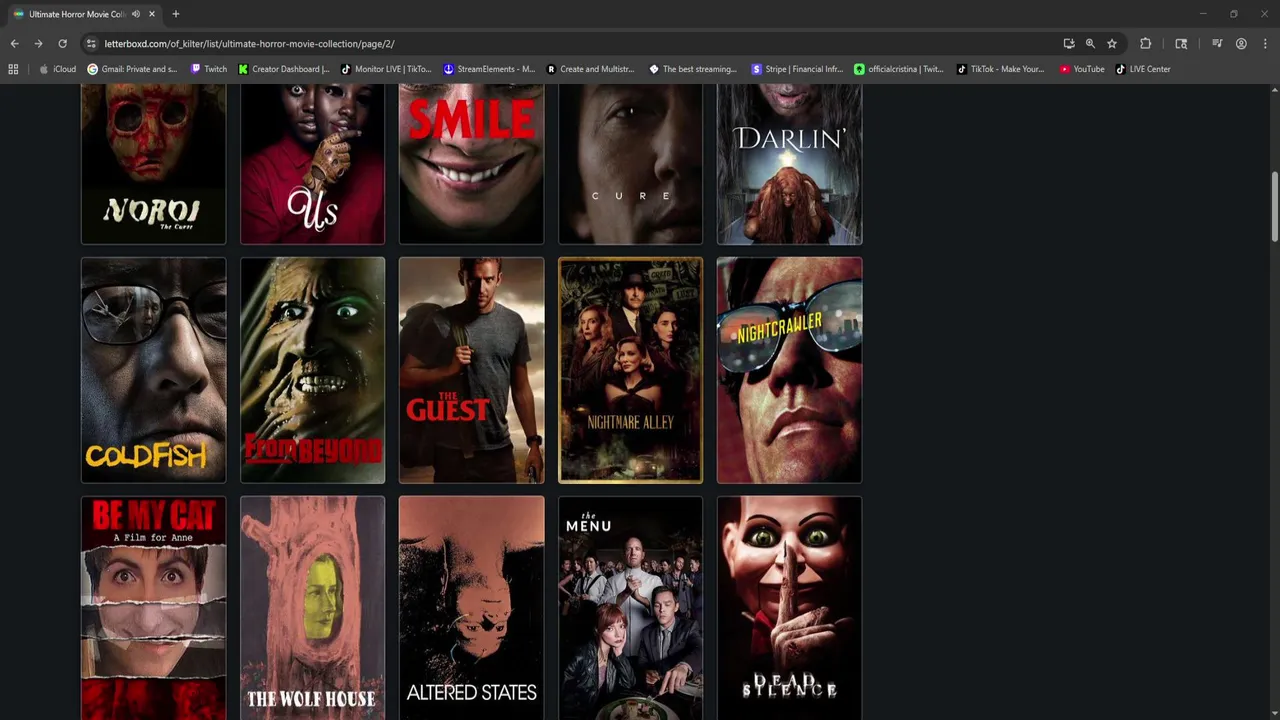Open The Menu movie poster

(630, 608)
